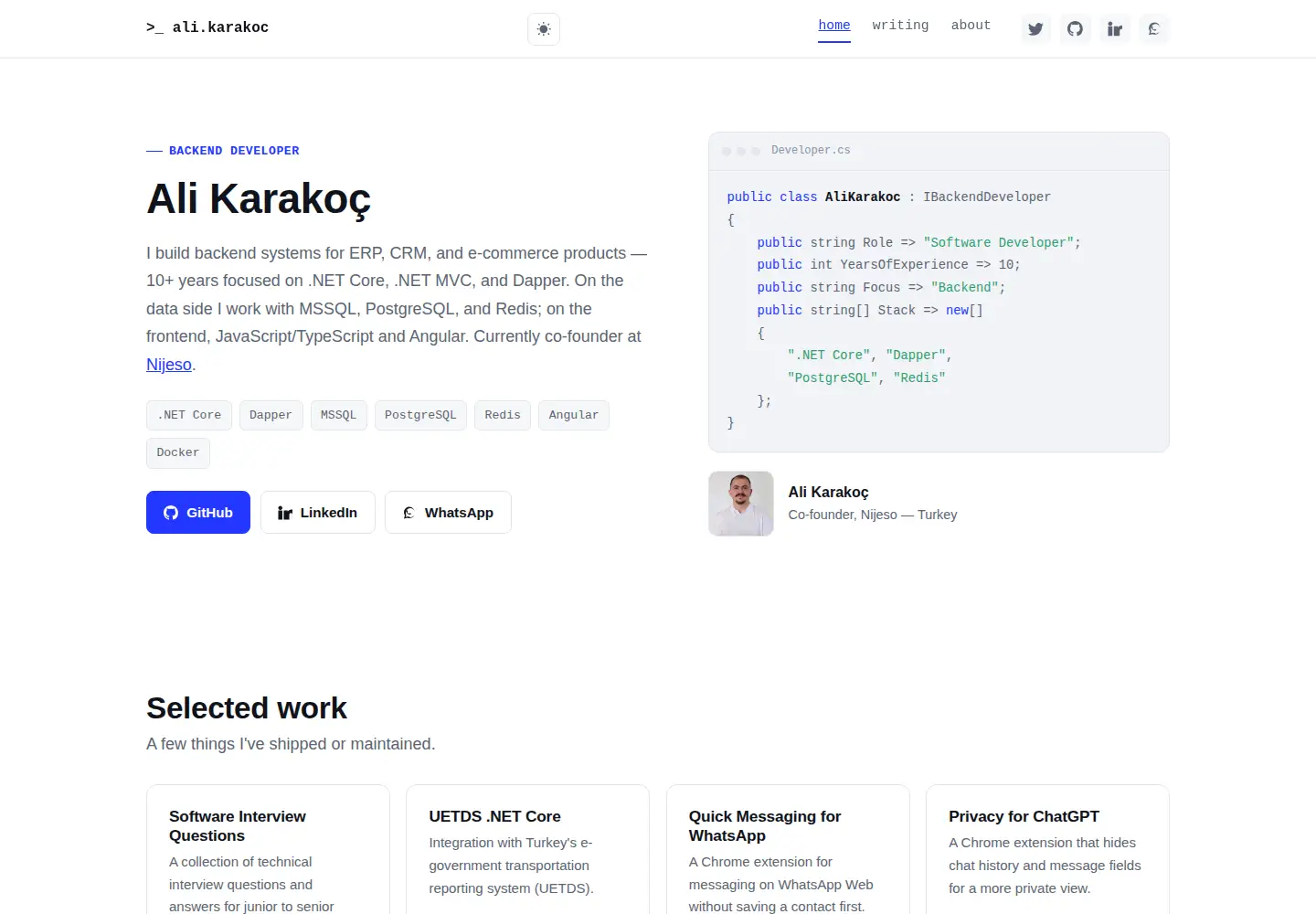1316x914 pixels.
Task: Click the BACKEND DEVELOPER label
Action: [234, 151]
